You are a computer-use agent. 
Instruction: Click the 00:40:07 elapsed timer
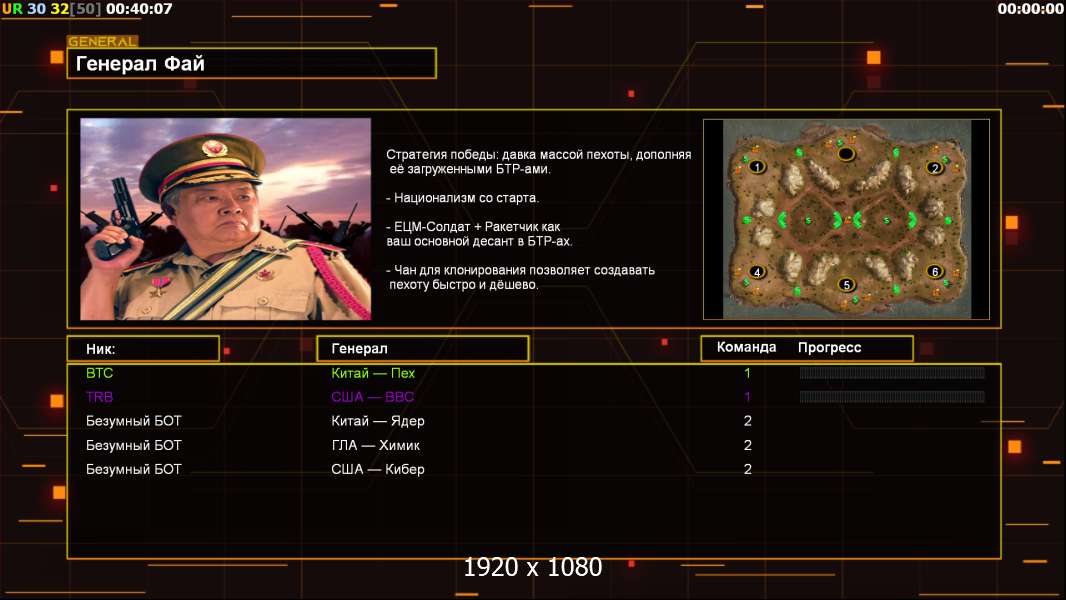coord(139,9)
